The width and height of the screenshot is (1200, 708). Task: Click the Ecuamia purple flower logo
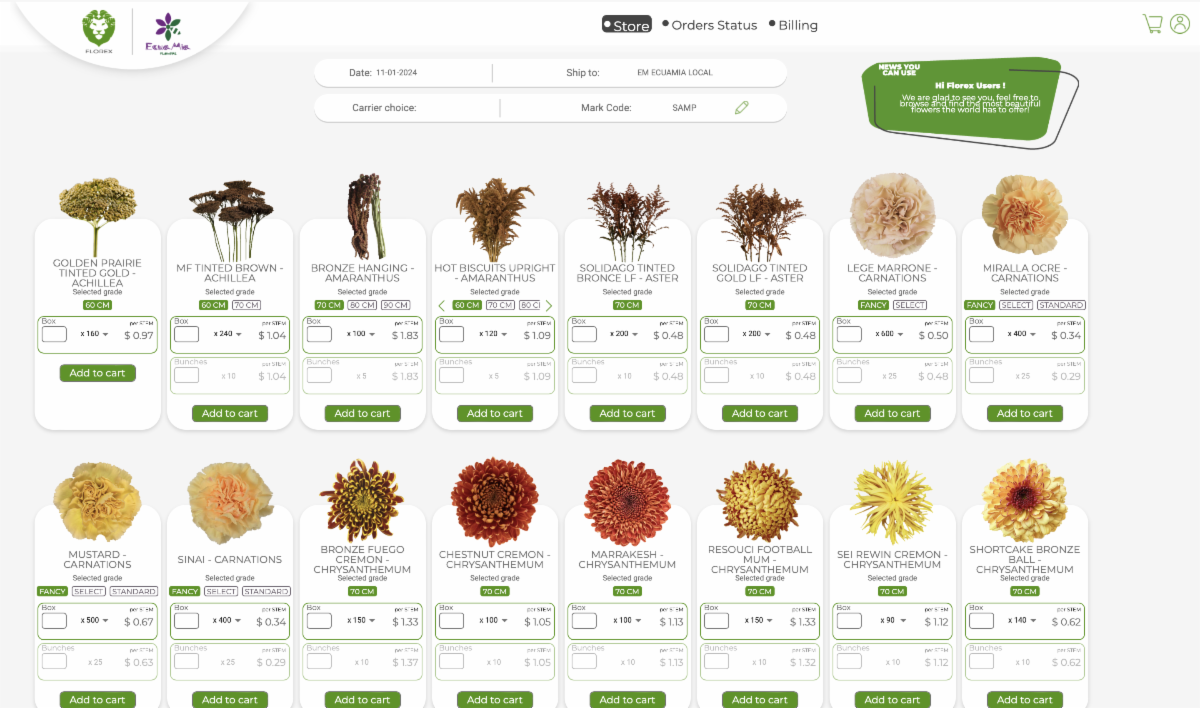[x=167, y=32]
